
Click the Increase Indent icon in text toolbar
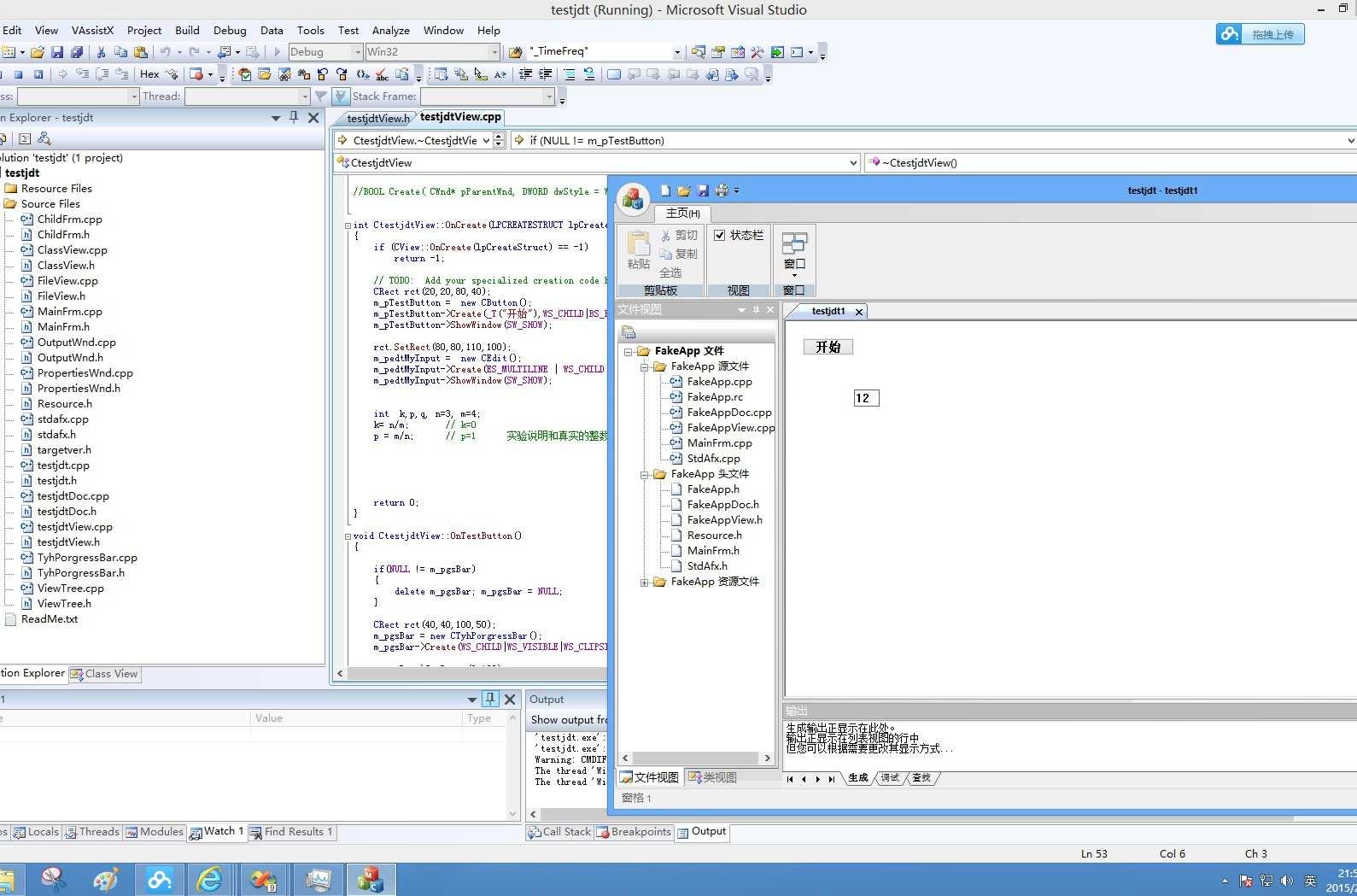coord(545,74)
